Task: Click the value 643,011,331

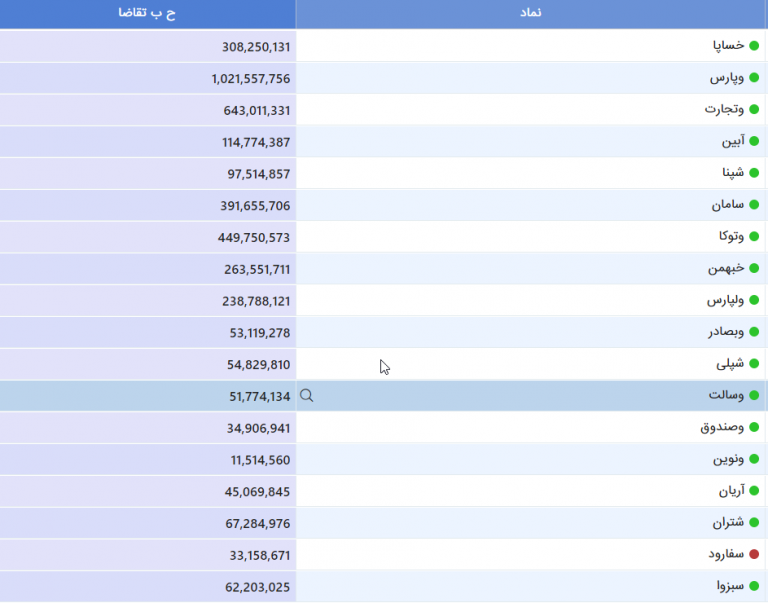Action: click(x=257, y=111)
